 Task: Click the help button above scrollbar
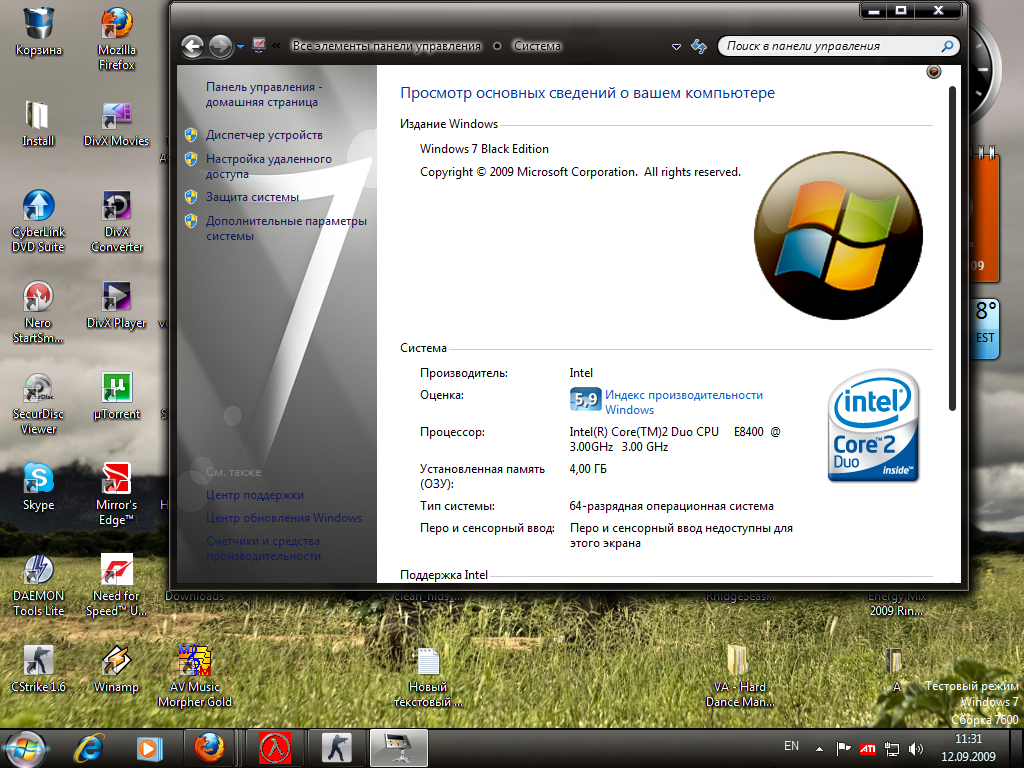(x=934, y=72)
